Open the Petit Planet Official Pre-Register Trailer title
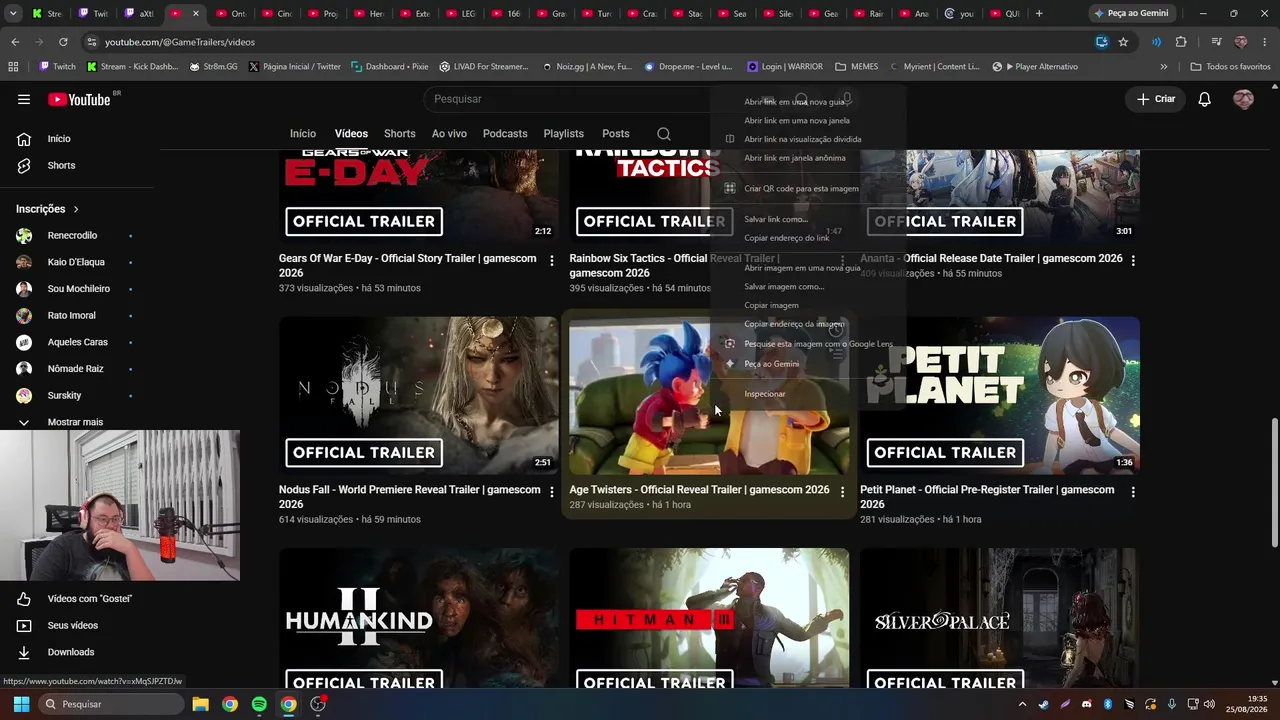 coord(987,497)
